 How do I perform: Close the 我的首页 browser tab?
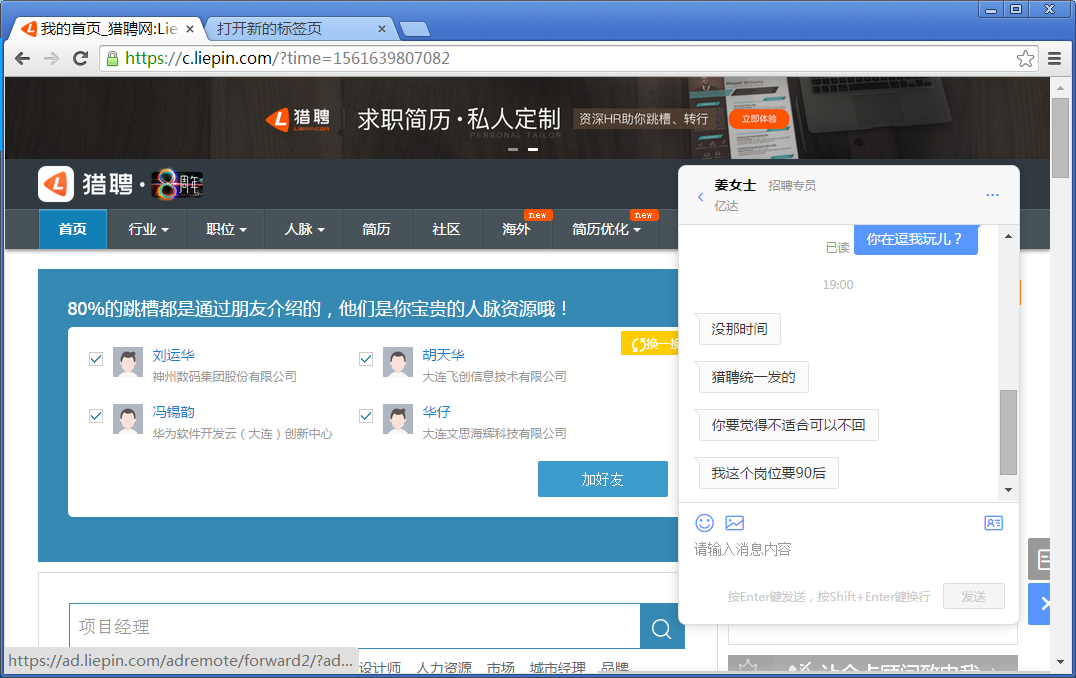point(190,29)
